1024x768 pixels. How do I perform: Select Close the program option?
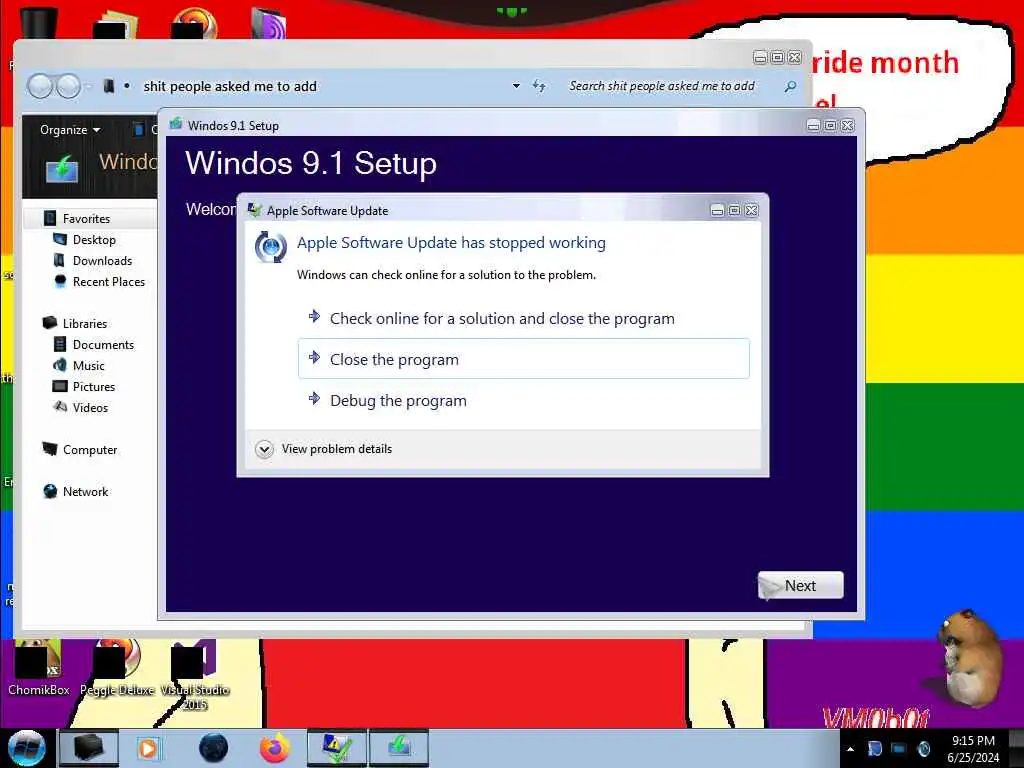523,359
